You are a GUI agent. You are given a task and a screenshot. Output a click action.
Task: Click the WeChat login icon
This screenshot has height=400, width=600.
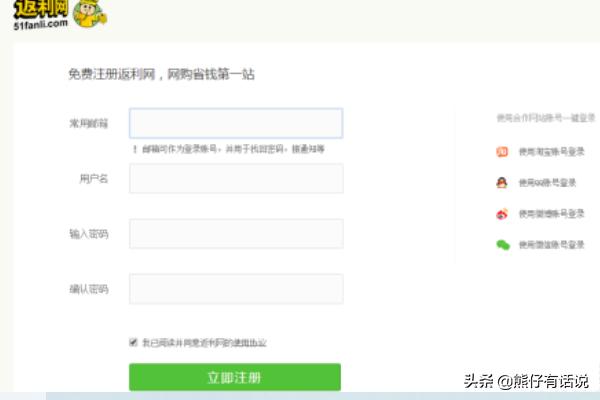tap(503, 245)
